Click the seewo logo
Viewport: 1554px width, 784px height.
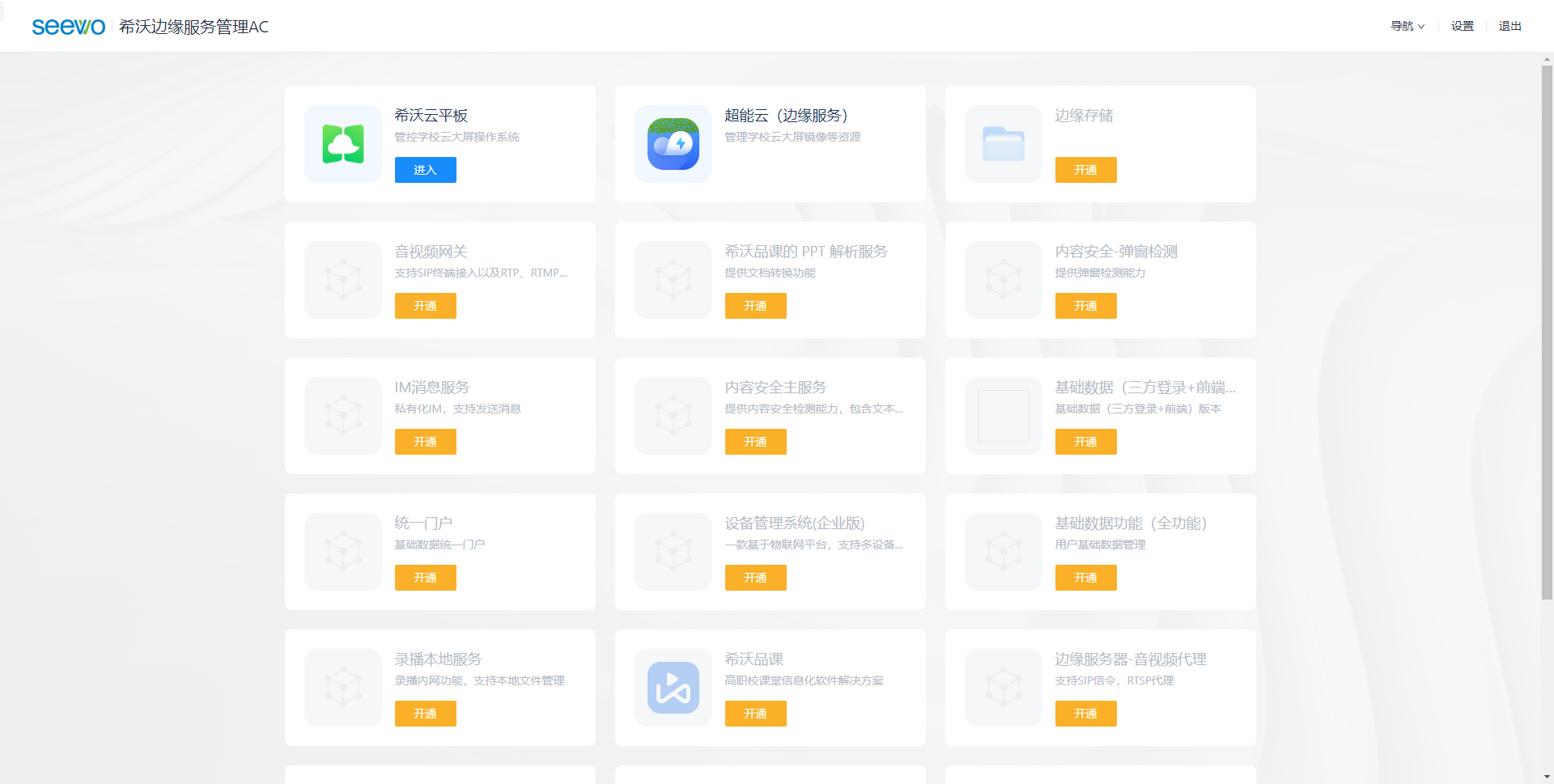click(x=69, y=27)
